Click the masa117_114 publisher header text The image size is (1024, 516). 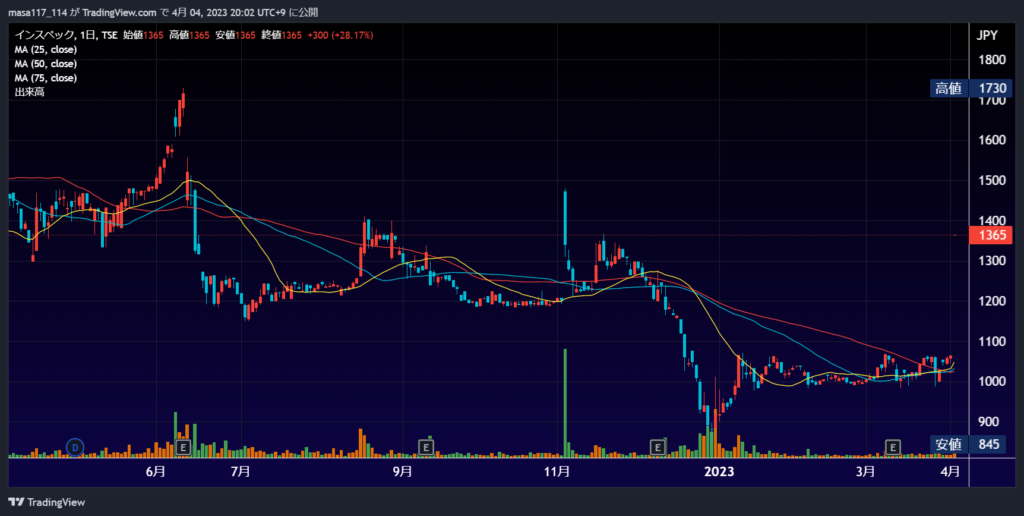pos(37,13)
